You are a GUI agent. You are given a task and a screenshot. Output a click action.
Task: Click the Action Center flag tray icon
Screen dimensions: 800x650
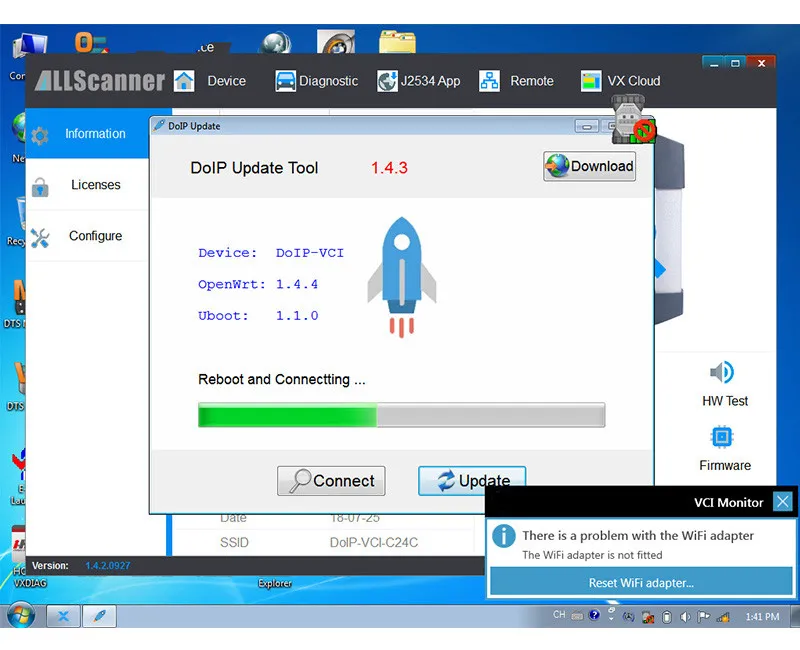point(704,617)
